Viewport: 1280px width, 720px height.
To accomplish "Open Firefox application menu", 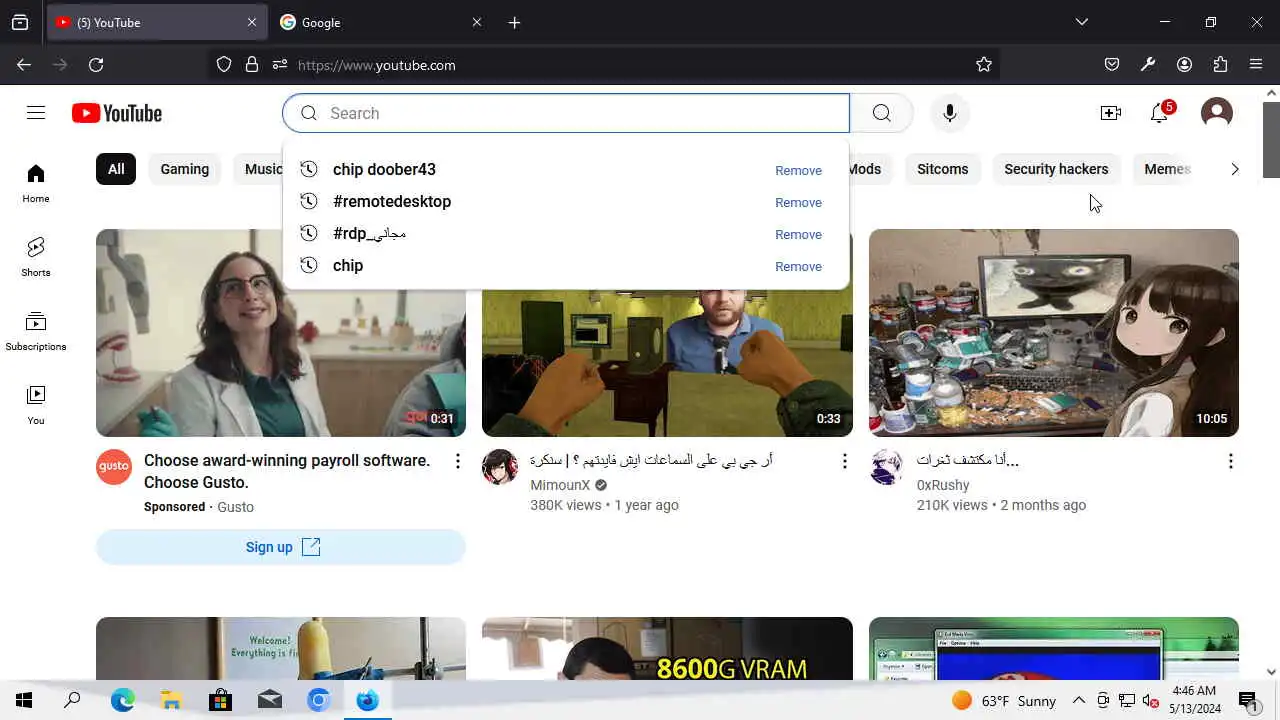I will point(1256,65).
